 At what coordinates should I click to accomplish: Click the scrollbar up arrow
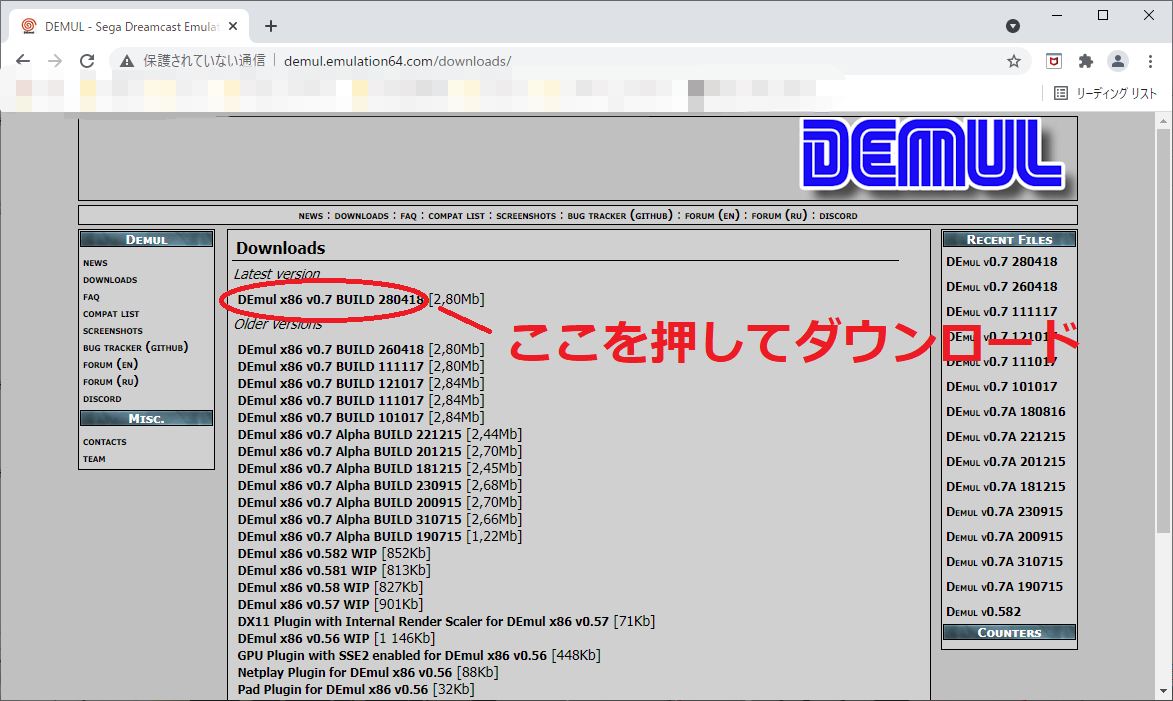(x=1163, y=120)
